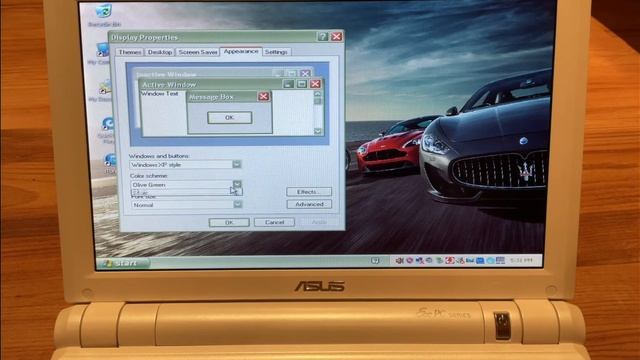Open the Start menu
The image size is (640, 360).
[123, 263]
